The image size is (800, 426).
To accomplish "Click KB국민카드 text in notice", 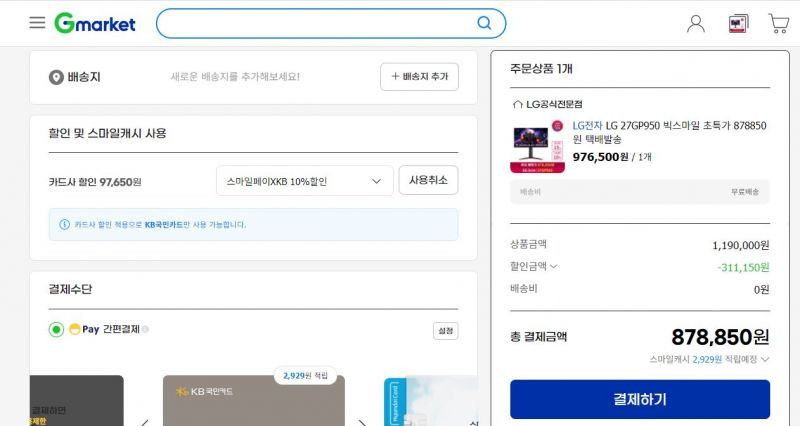I will click(x=164, y=224).
